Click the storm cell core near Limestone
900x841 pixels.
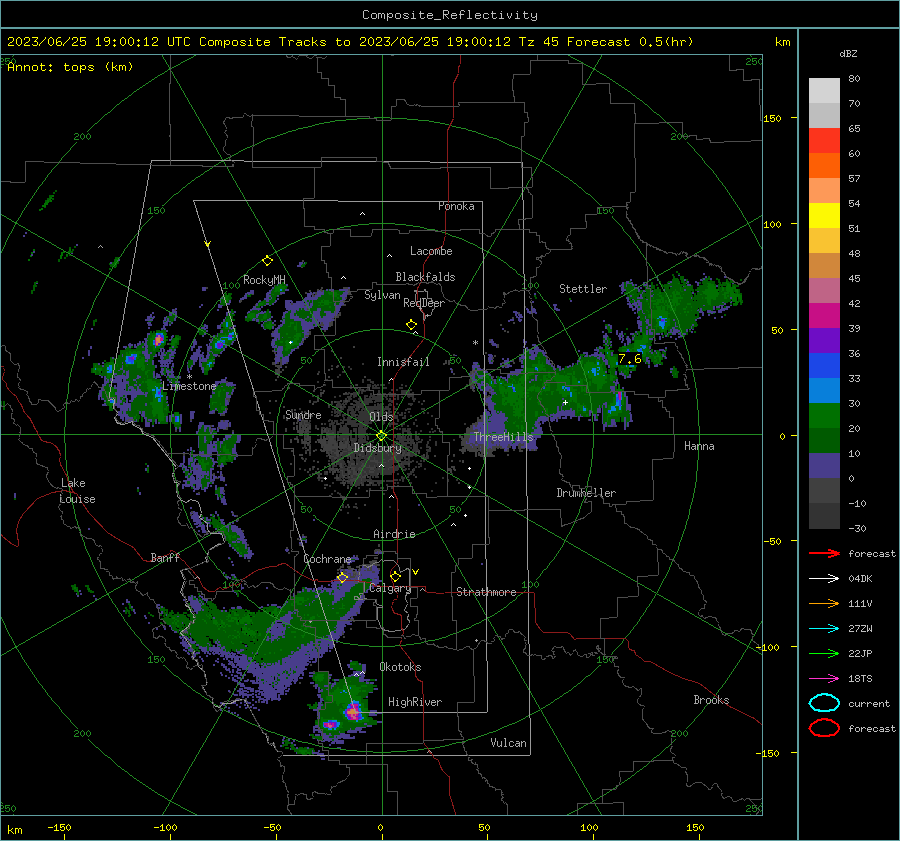coord(158,340)
